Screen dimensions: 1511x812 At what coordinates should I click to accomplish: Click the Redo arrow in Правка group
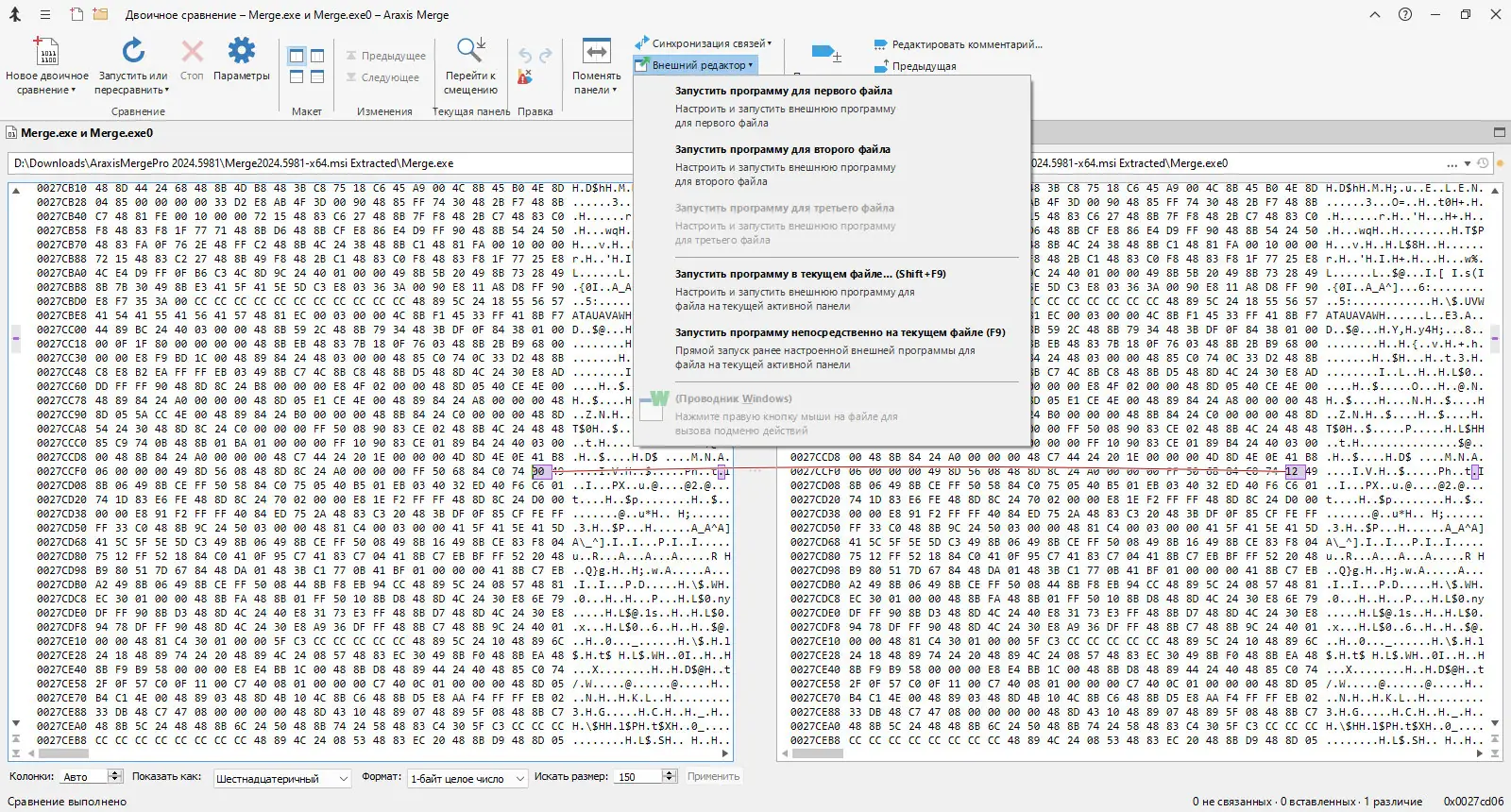(x=546, y=56)
